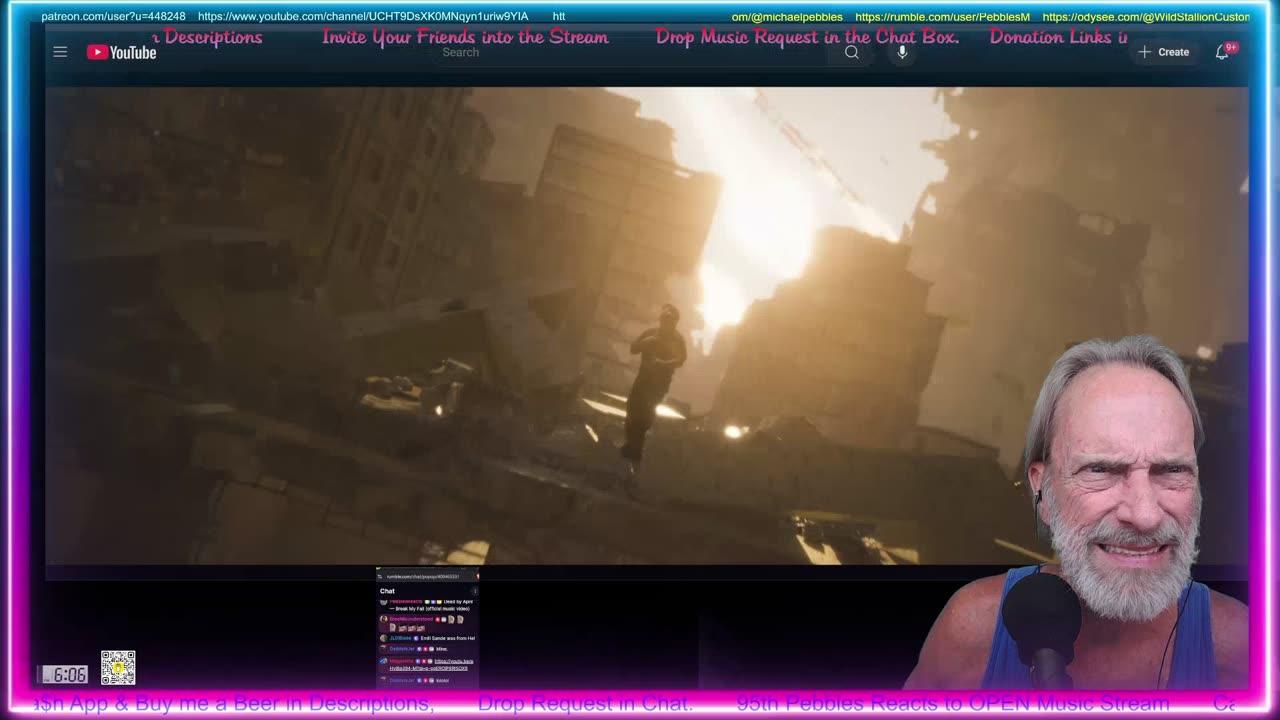Select the 'Emeli Sande' chat message
The image size is (1280, 720).
pos(428,638)
